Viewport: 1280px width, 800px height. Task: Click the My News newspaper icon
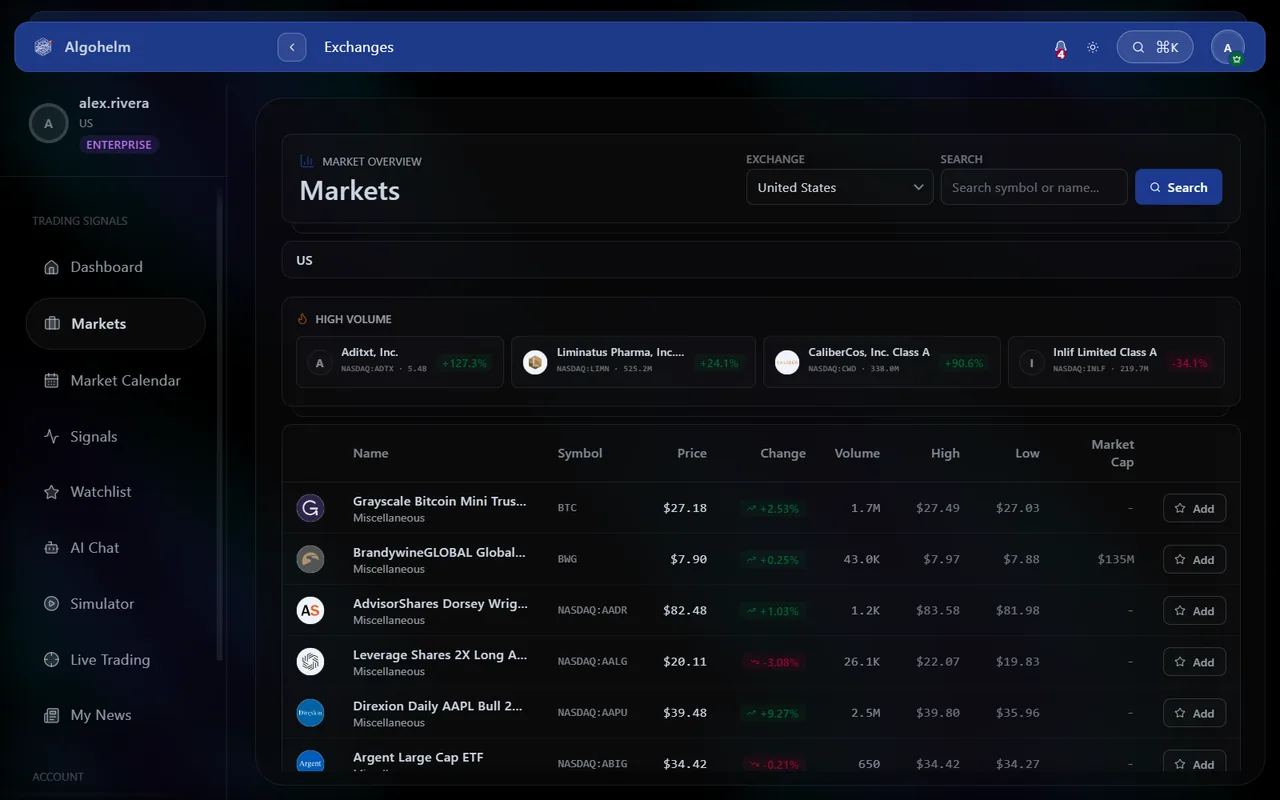coord(52,715)
